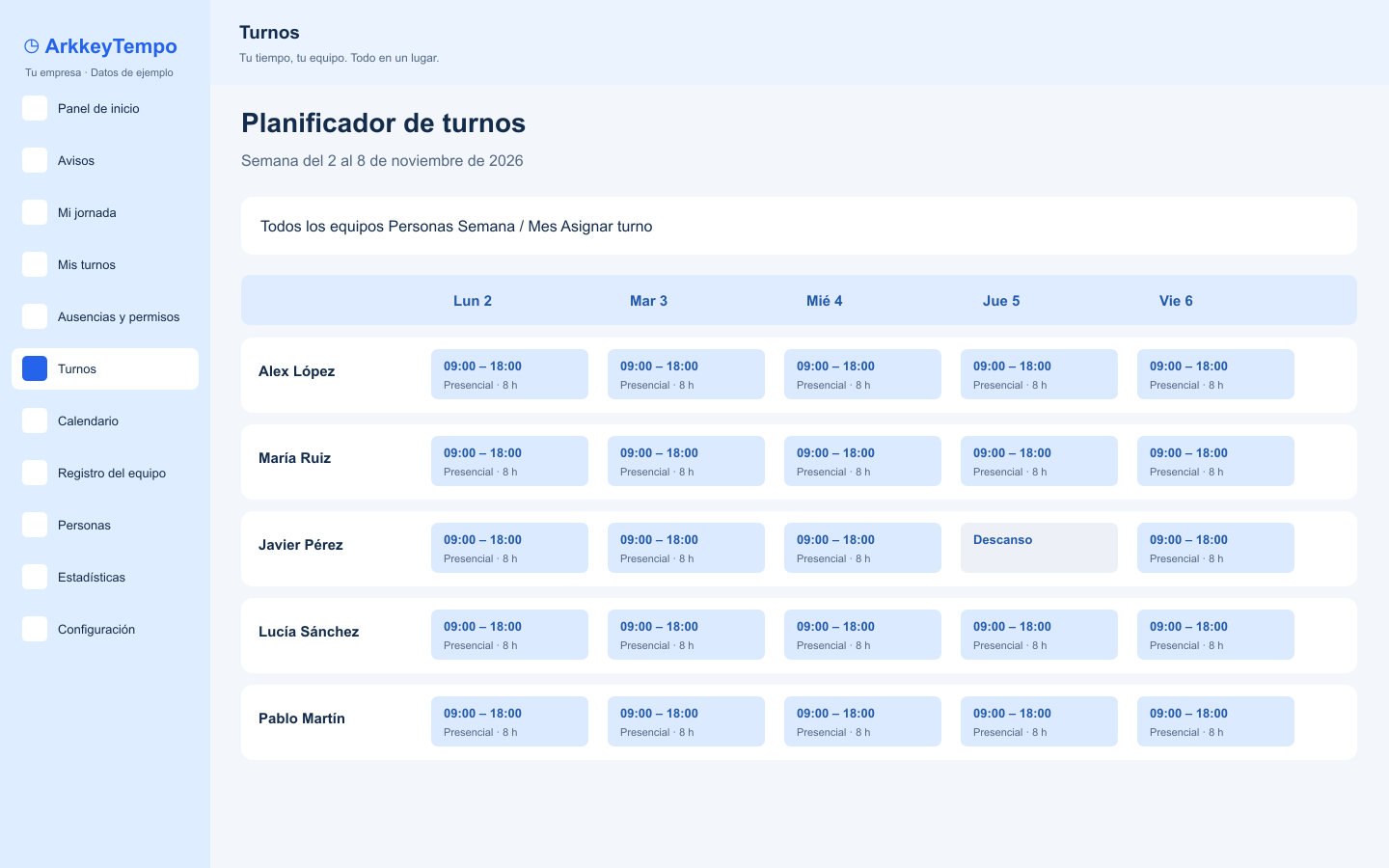Viewport: 1389px width, 868px height.
Task: Open Lucía Sánchez's Wednesday shift
Action: pos(862,635)
